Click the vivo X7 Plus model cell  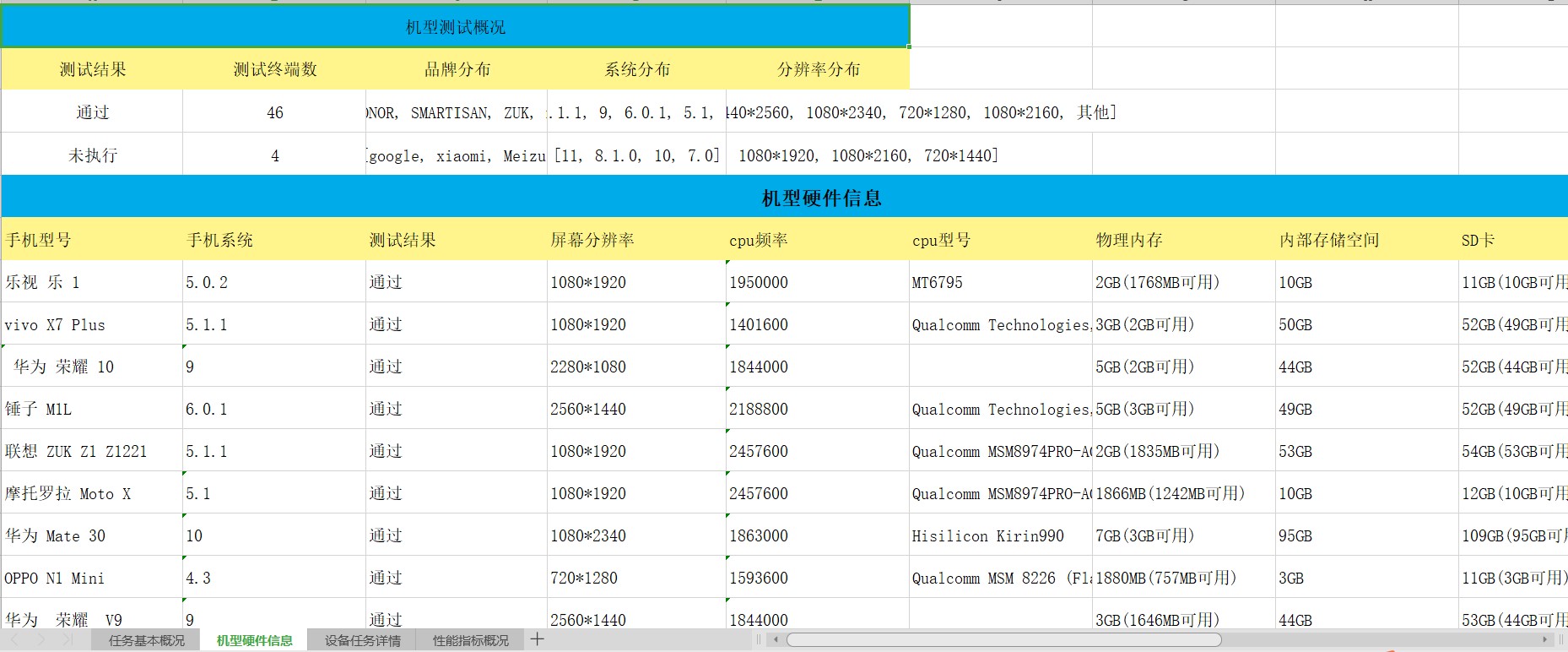point(92,324)
